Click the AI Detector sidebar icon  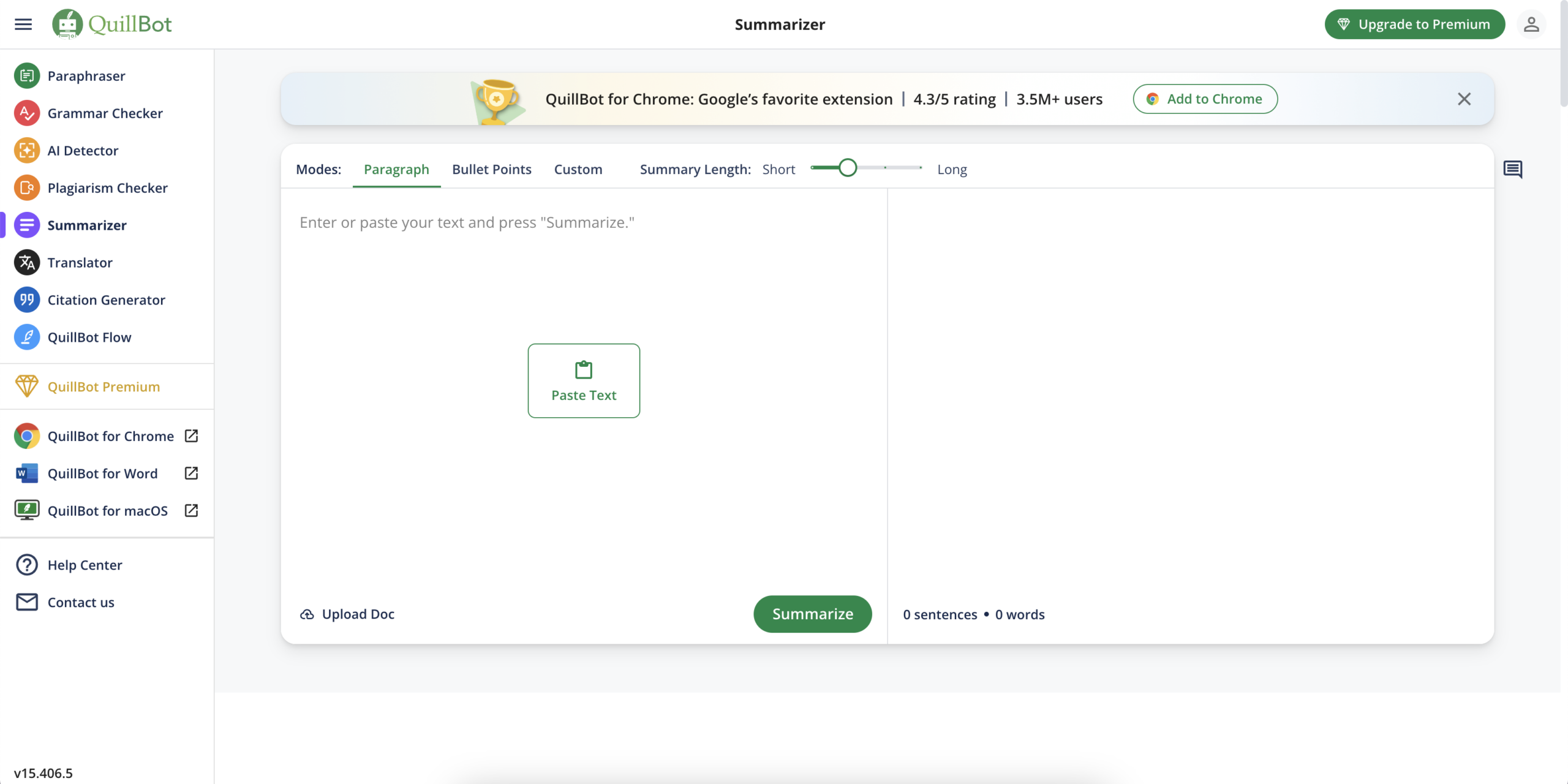[x=27, y=151]
